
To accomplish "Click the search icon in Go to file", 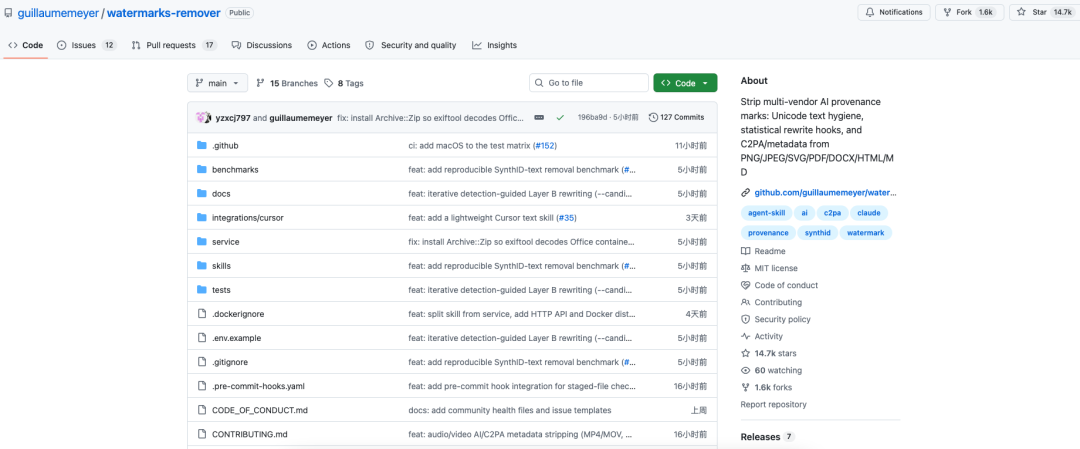I will pos(540,83).
